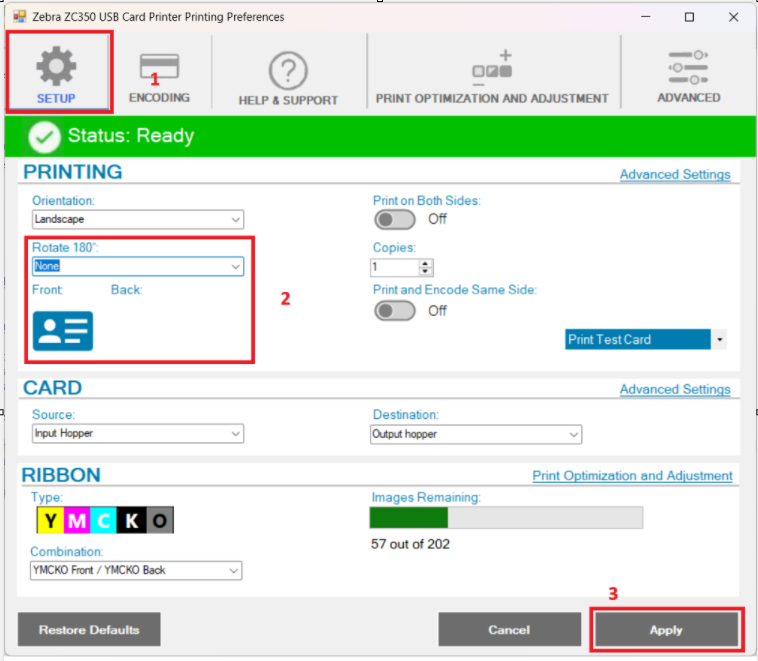Open the Destination dropdown showing Output hopper
This screenshot has width=758, height=661.
(476, 434)
